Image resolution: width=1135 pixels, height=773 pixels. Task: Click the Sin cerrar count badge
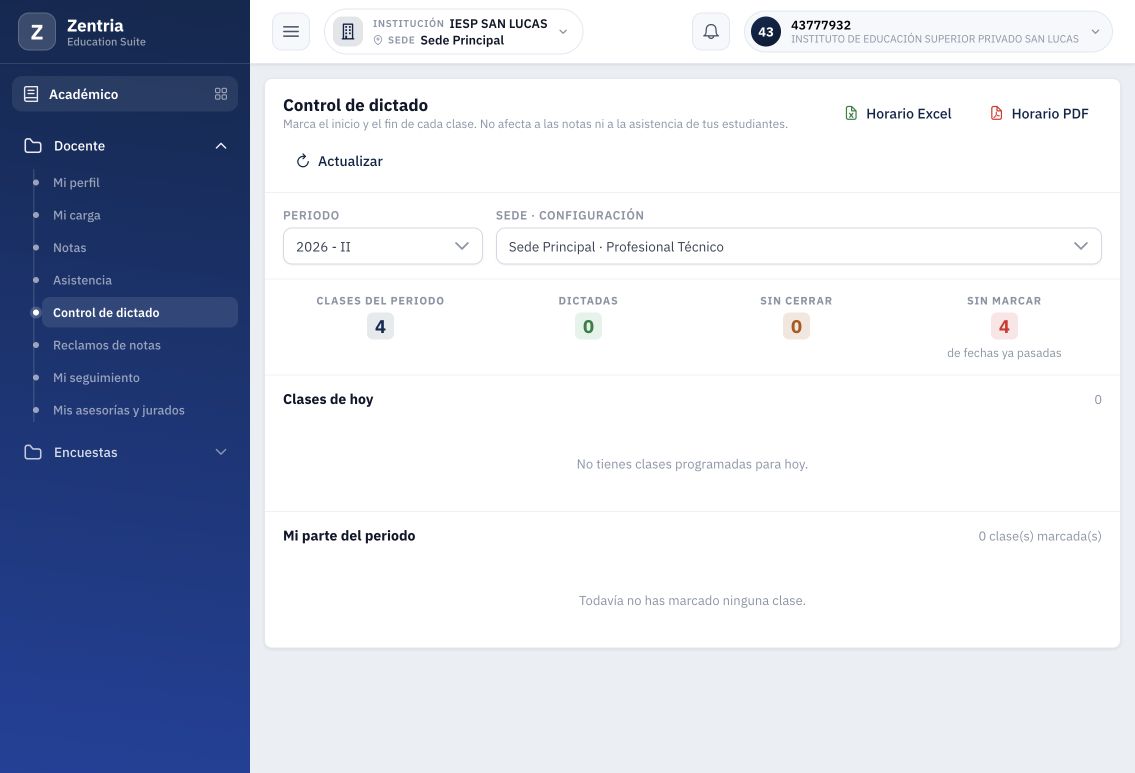[x=796, y=326]
